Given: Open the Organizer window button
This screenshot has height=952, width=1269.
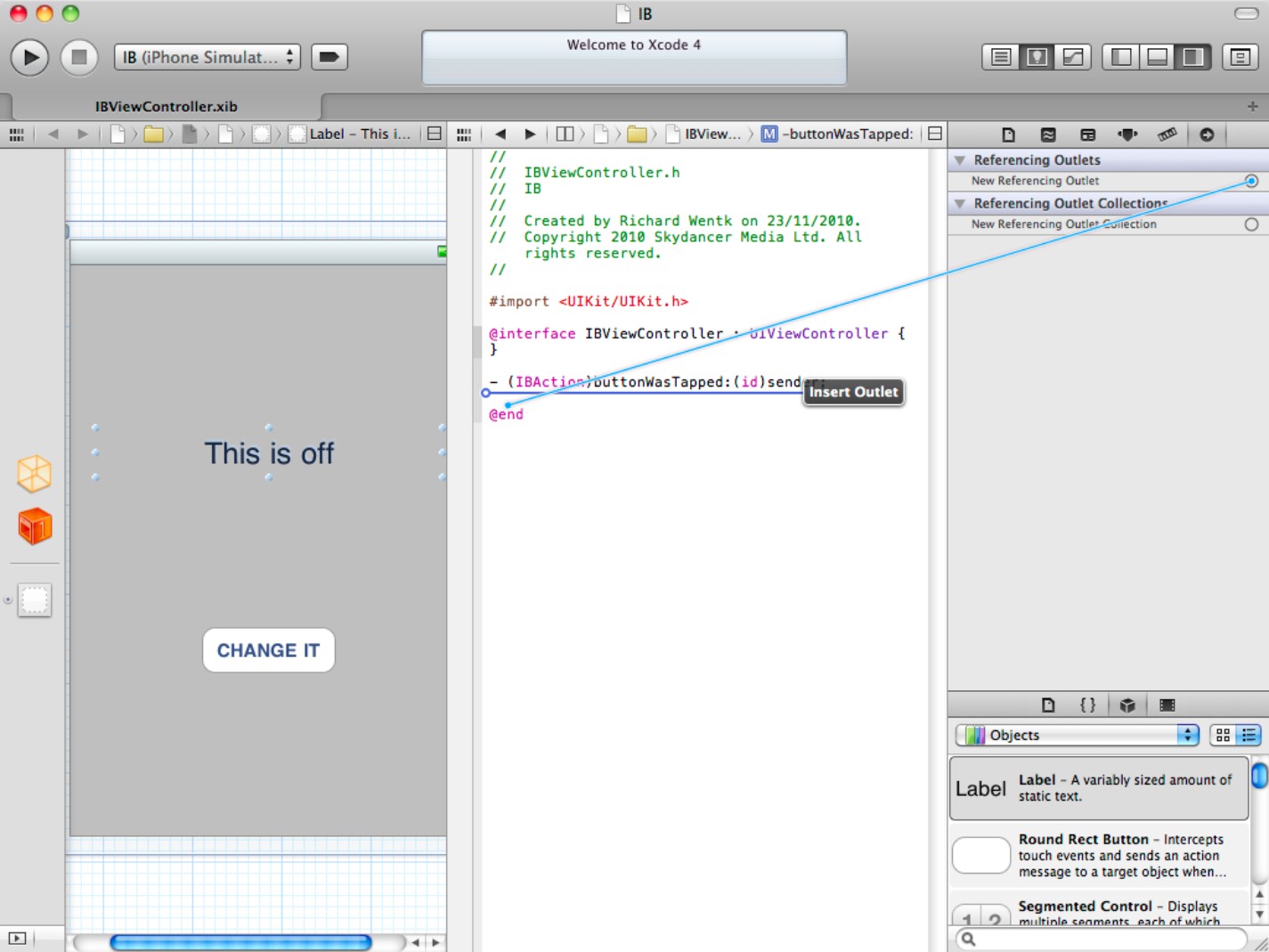Looking at the screenshot, I should 1240,57.
